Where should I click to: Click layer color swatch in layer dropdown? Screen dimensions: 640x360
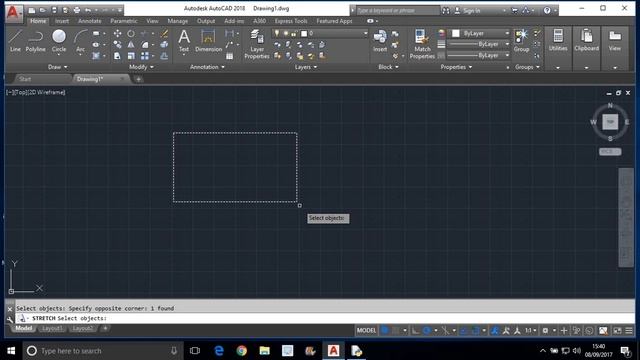304,33
